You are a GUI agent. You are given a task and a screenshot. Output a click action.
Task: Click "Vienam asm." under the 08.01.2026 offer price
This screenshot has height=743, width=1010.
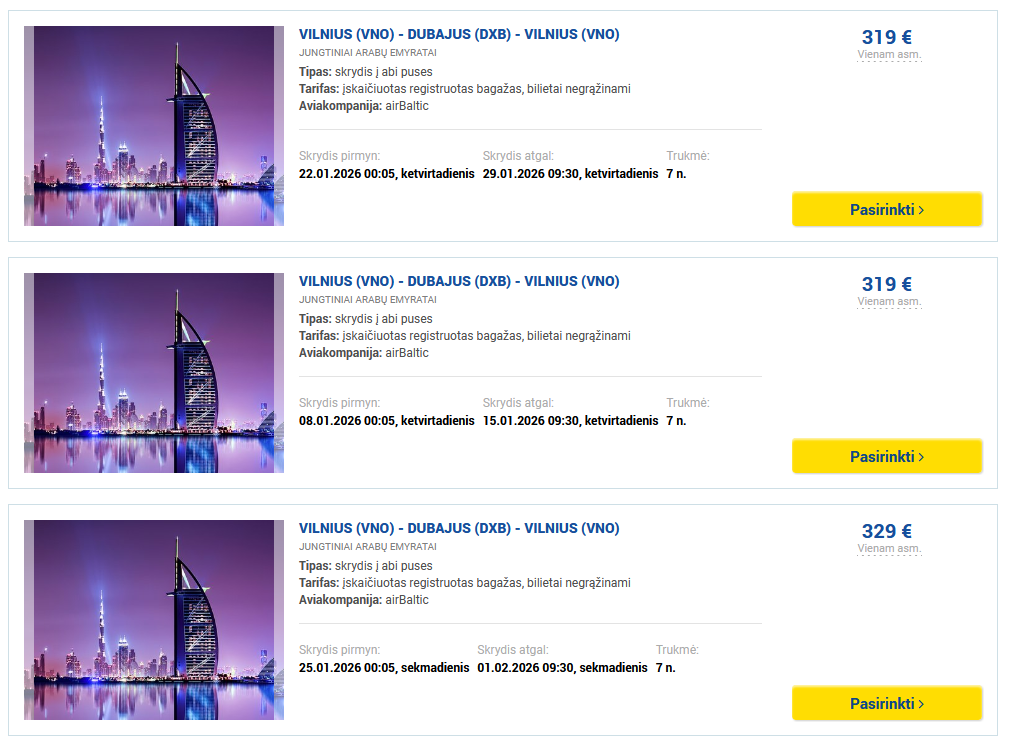click(x=889, y=302)
